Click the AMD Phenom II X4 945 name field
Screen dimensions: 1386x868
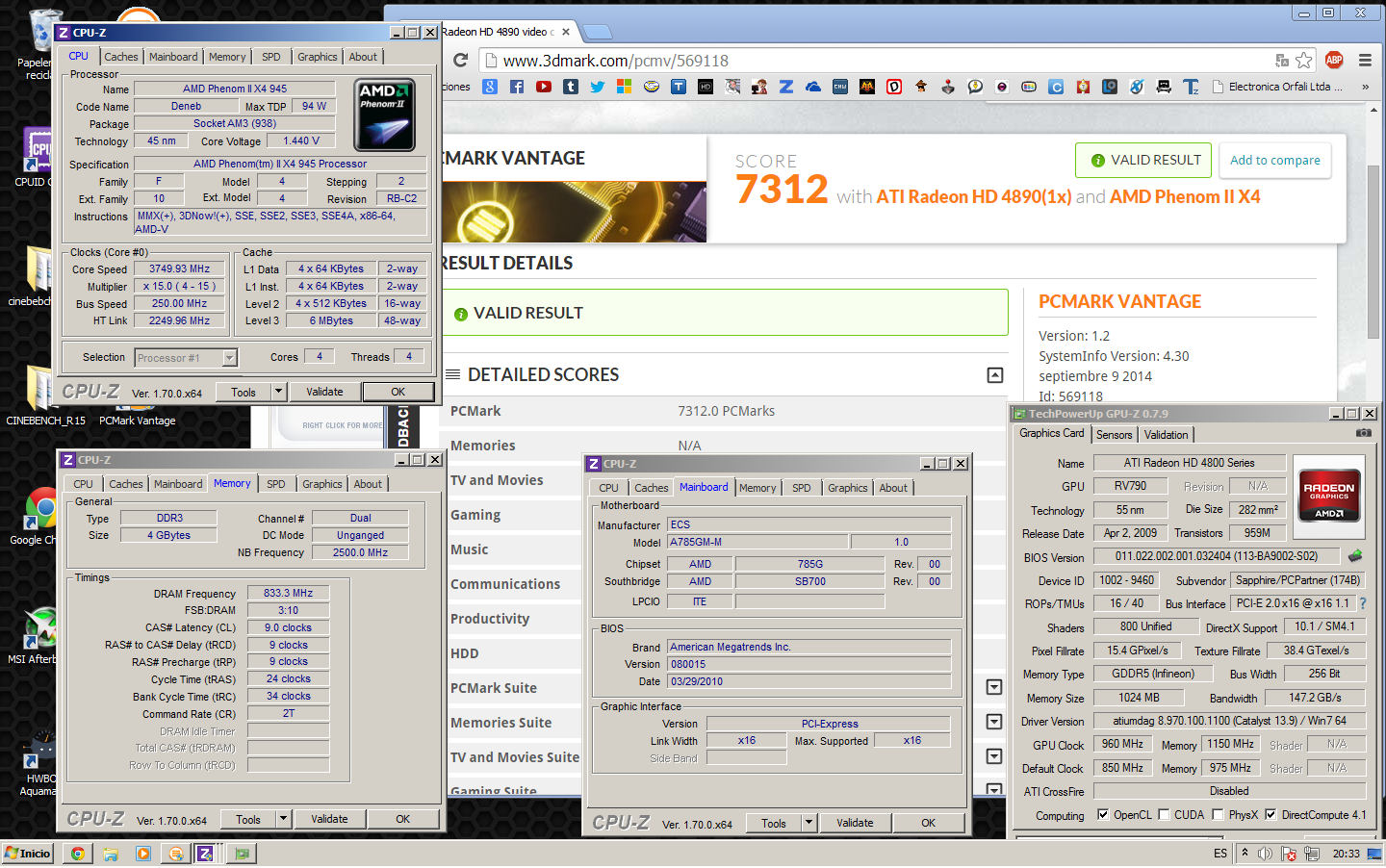point(235,89)
